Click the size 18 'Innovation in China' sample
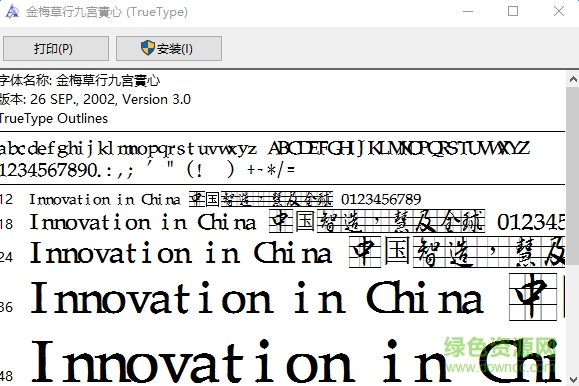 [x=143, y=222]
